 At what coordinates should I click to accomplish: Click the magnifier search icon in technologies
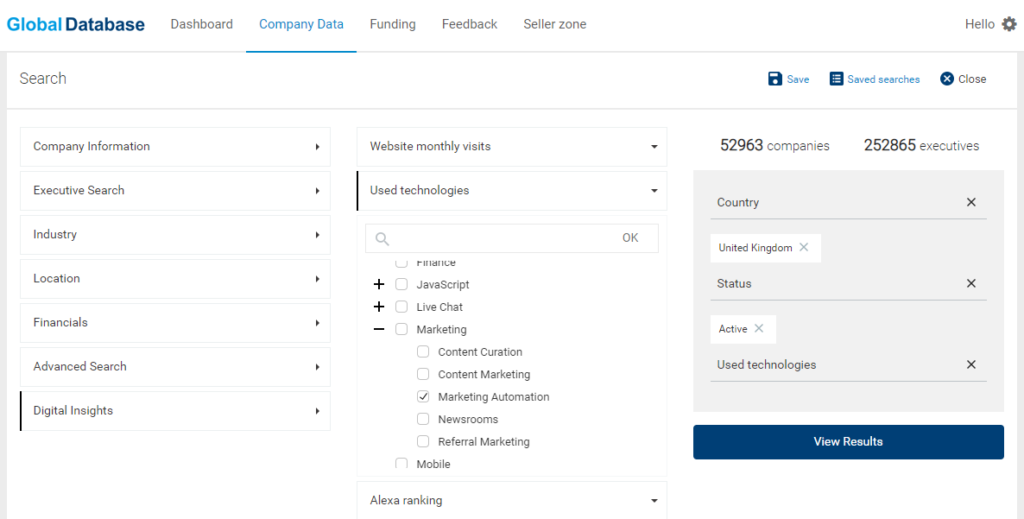tap(382, 239)
